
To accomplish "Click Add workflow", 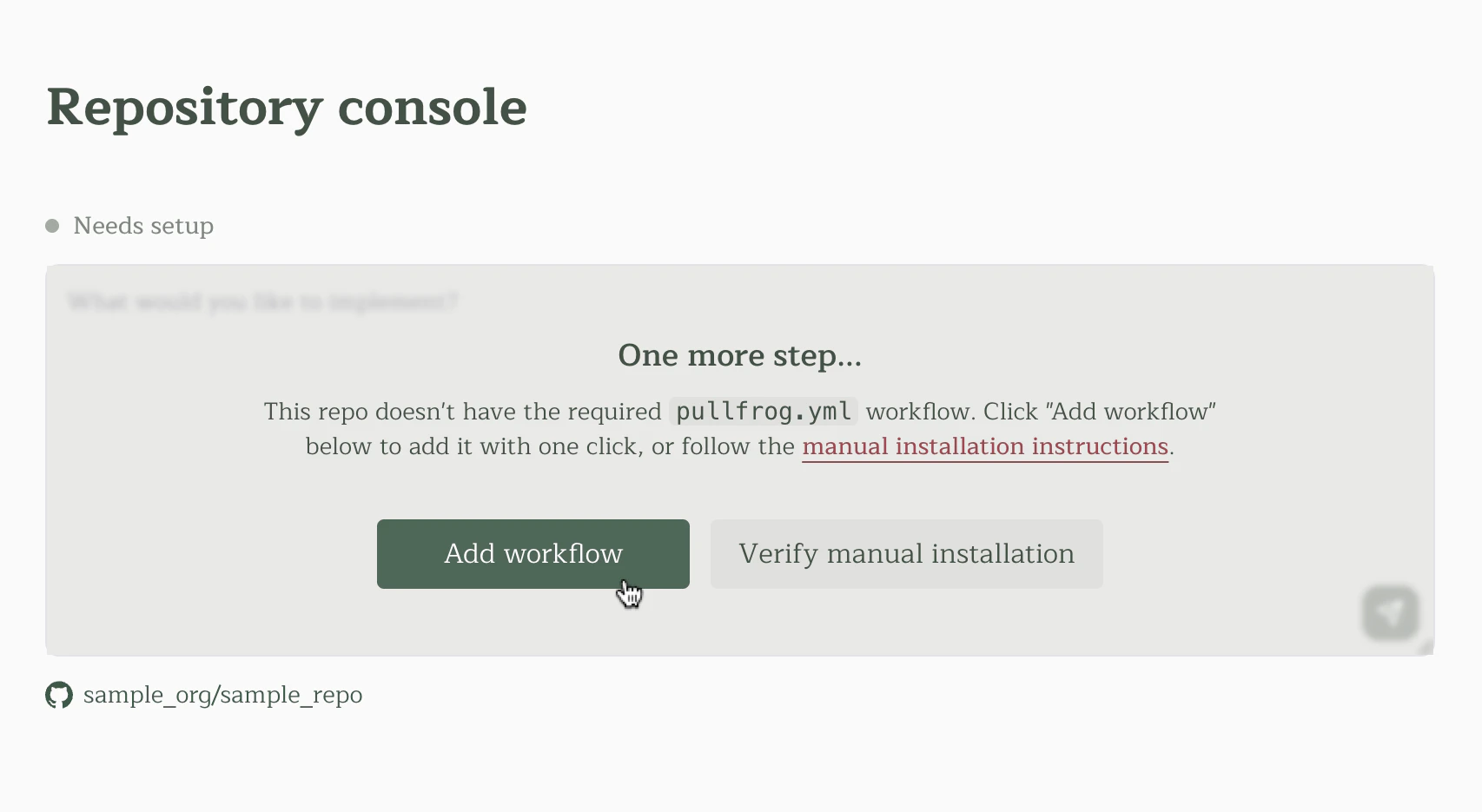I will pos(533,553).
